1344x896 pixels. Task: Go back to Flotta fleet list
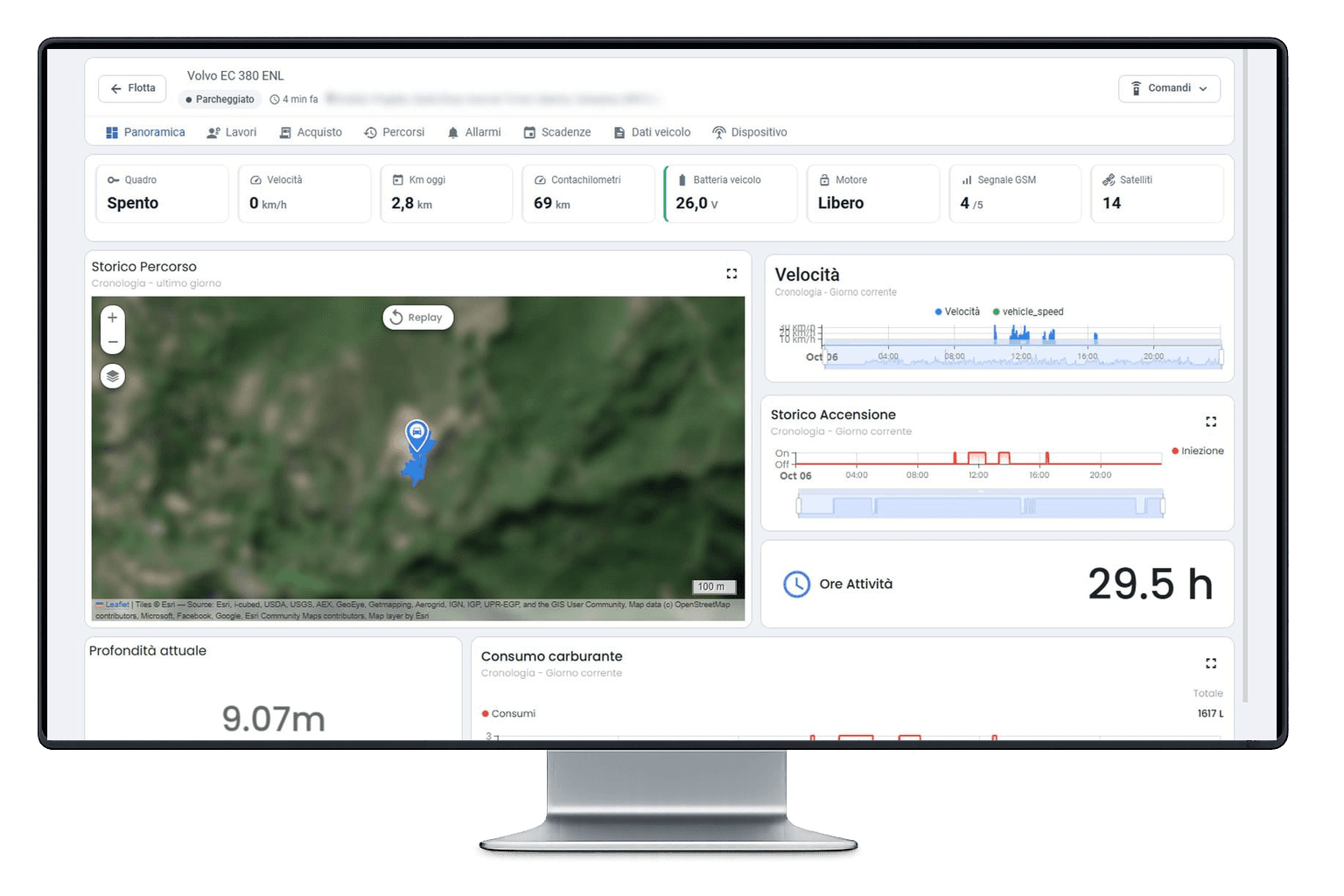pyautogui.click(x=133, y=88)
